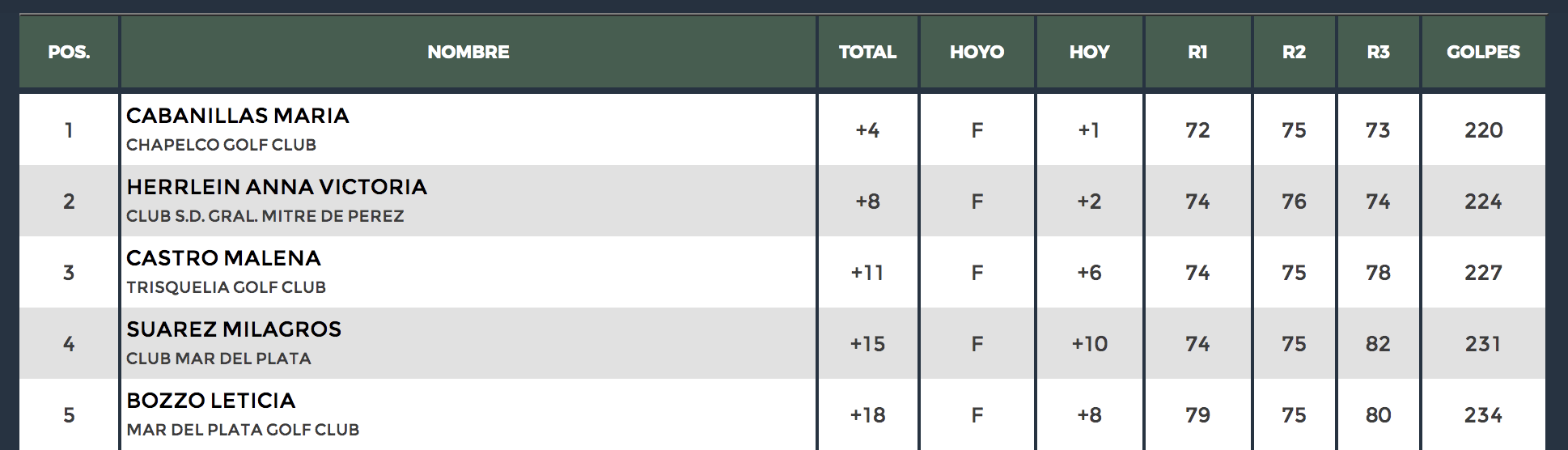Click the GOLPES column header
Screen dimensions: 1568x450
click(x=1483, y=52)
